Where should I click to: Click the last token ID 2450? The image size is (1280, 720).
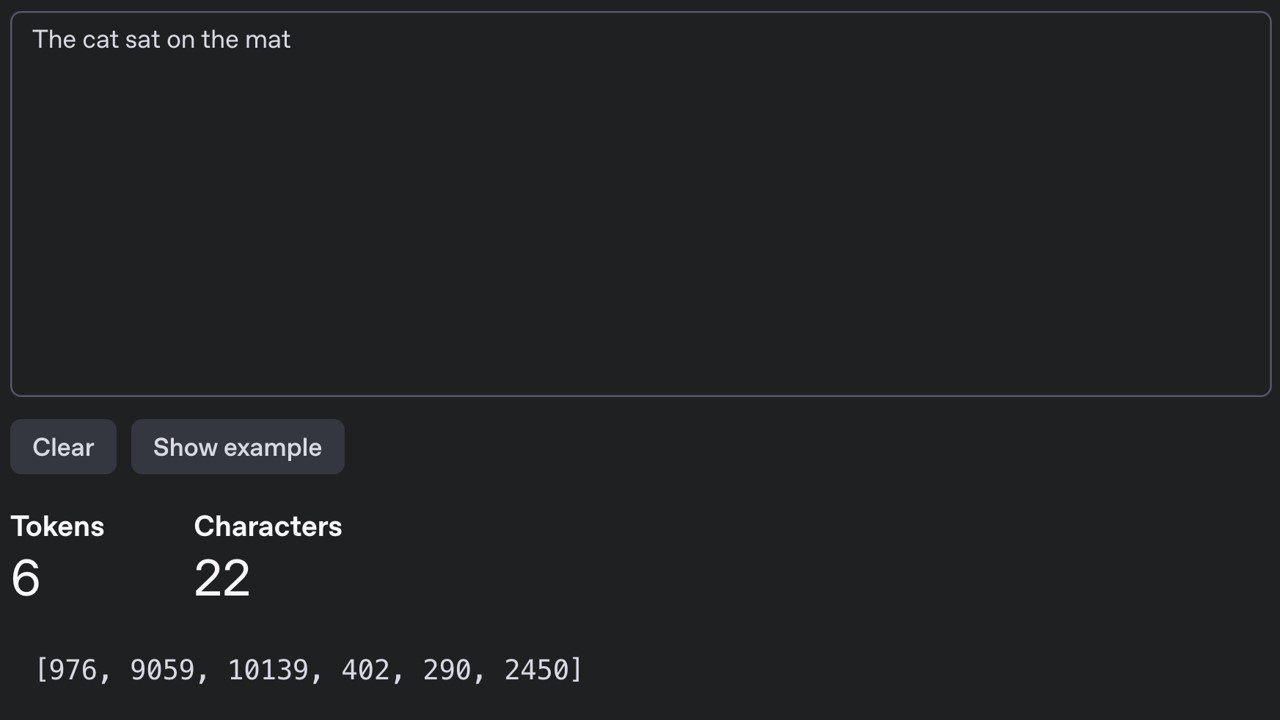pos(536,670)
